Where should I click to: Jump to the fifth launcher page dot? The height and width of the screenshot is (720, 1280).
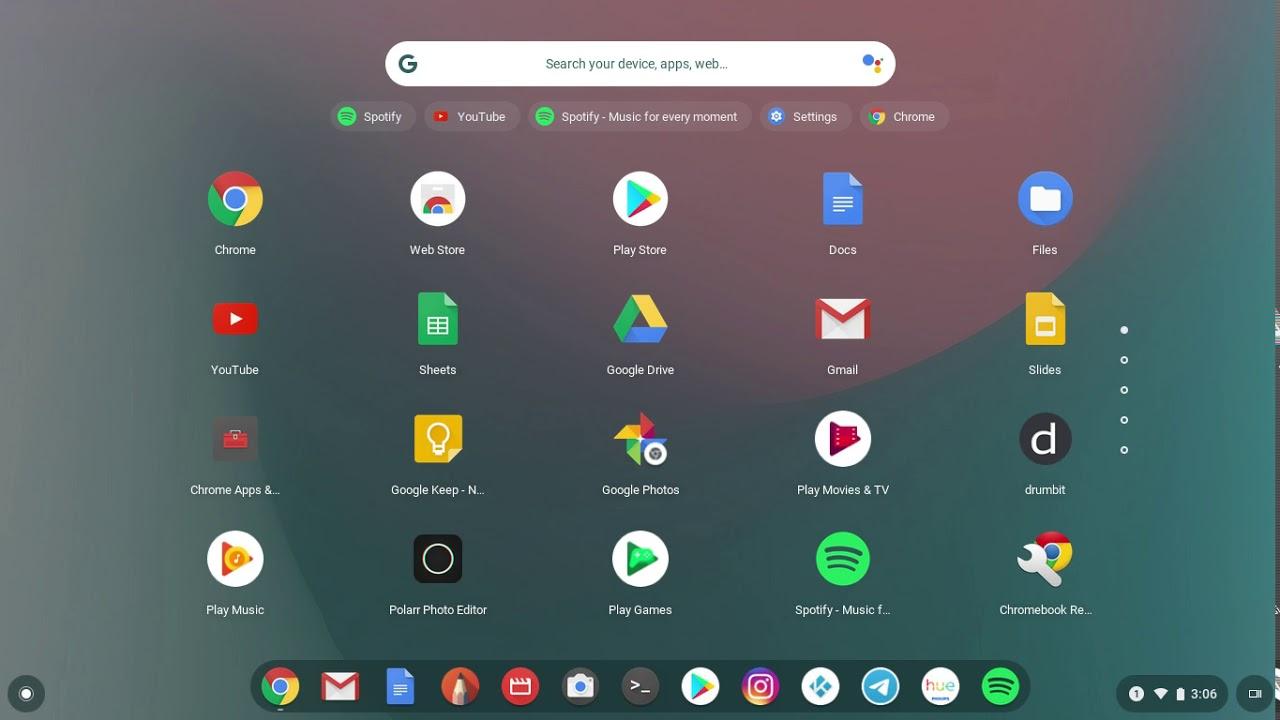click(x=1124, y=450)
